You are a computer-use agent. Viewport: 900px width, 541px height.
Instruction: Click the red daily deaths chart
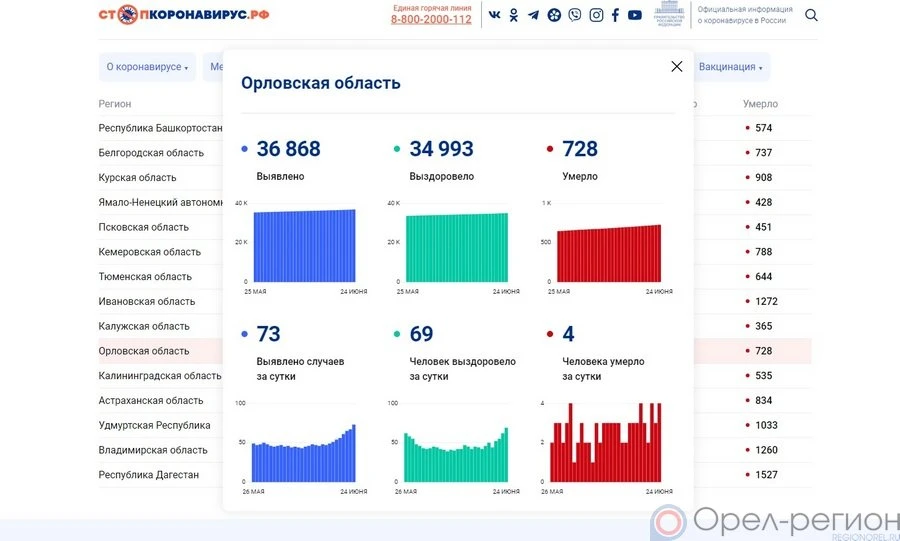[x=605, y=442]
